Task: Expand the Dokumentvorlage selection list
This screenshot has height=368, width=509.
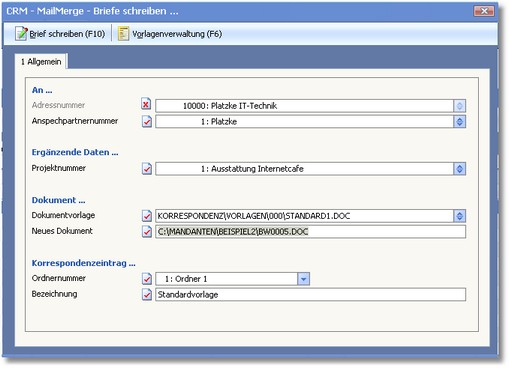Action: coord(459,216)
